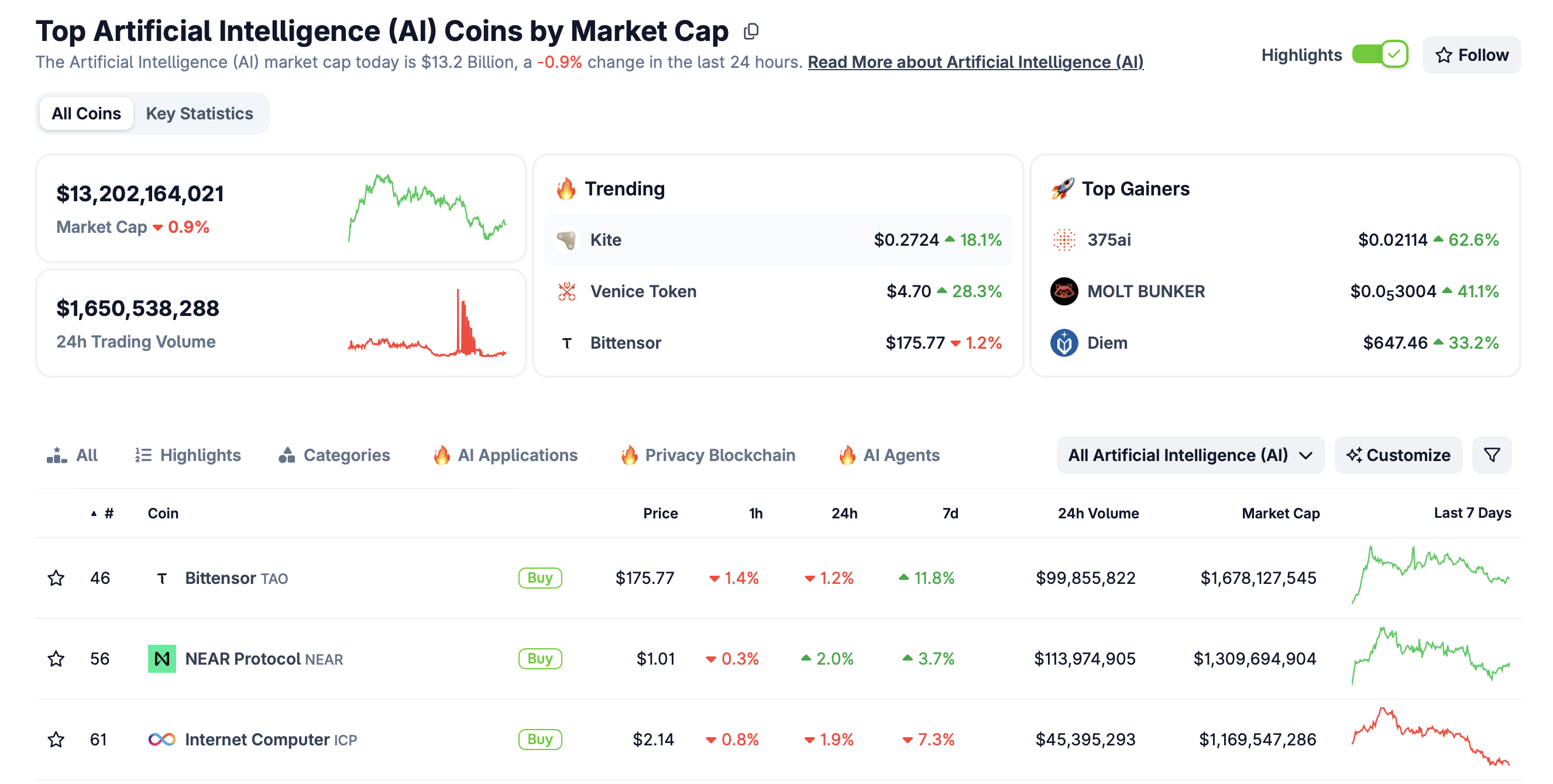
Task: Toggle the Highlights switch off
Action: click(1379, 55)
